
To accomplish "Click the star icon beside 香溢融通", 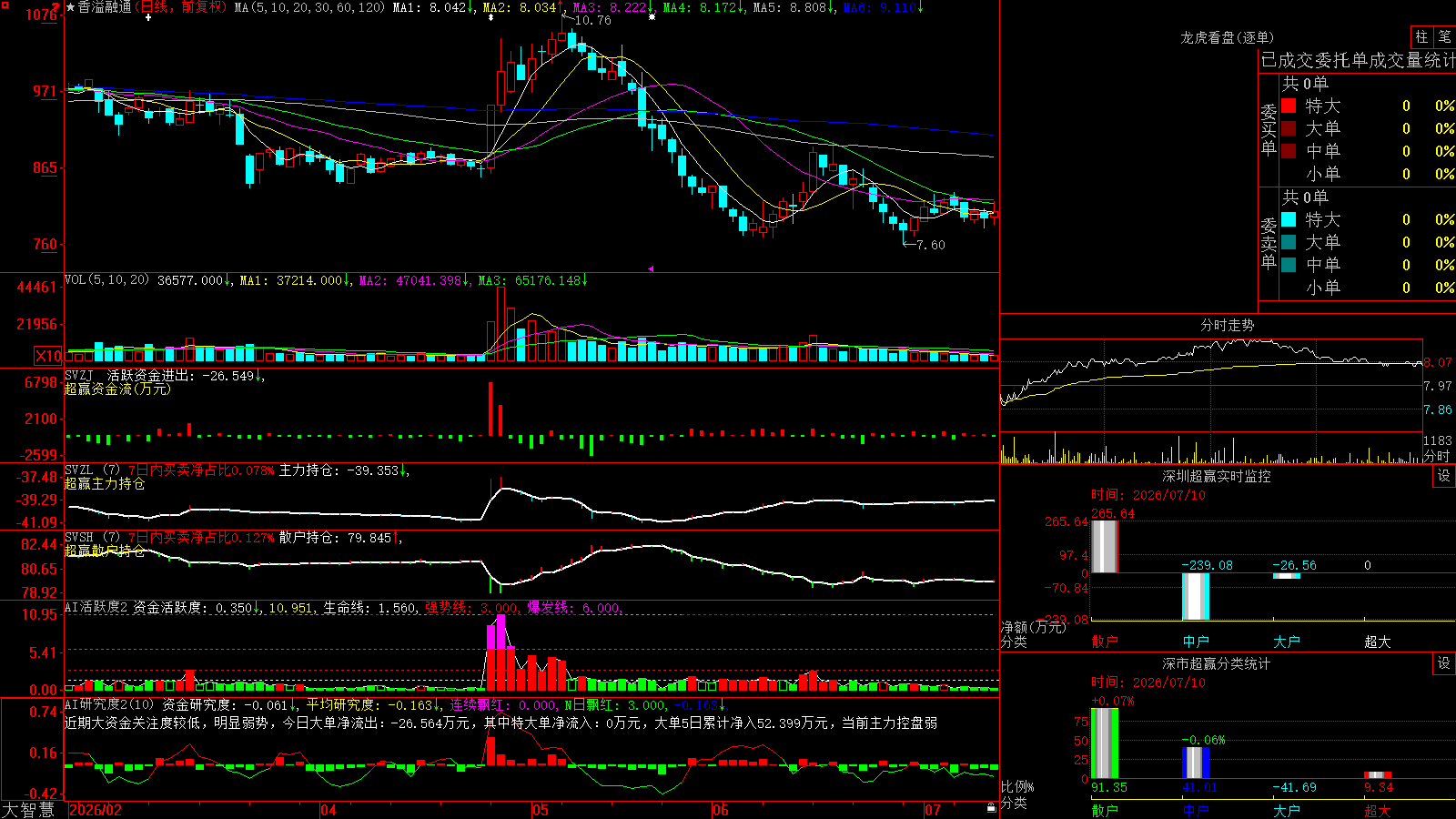I will (71, 7).
